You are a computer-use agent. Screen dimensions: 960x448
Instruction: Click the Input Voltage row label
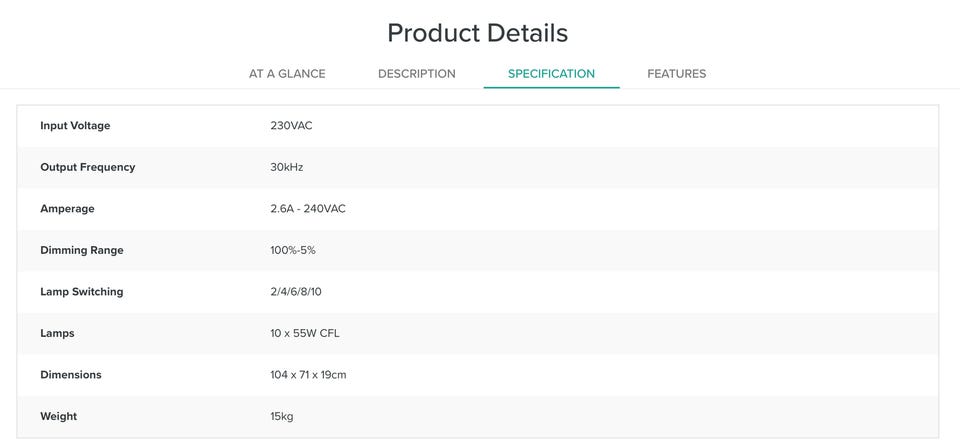tap(75, 126)
